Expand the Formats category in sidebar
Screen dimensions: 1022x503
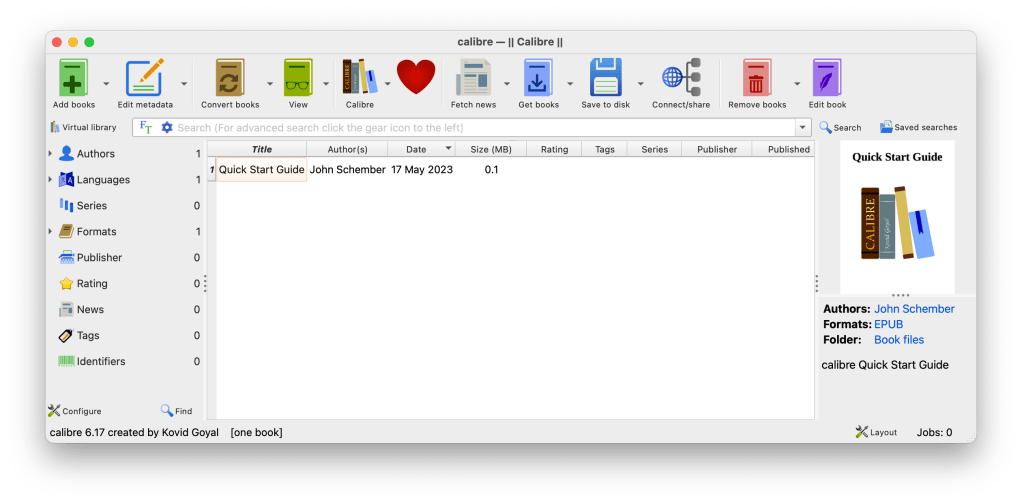tap(50, 232)
